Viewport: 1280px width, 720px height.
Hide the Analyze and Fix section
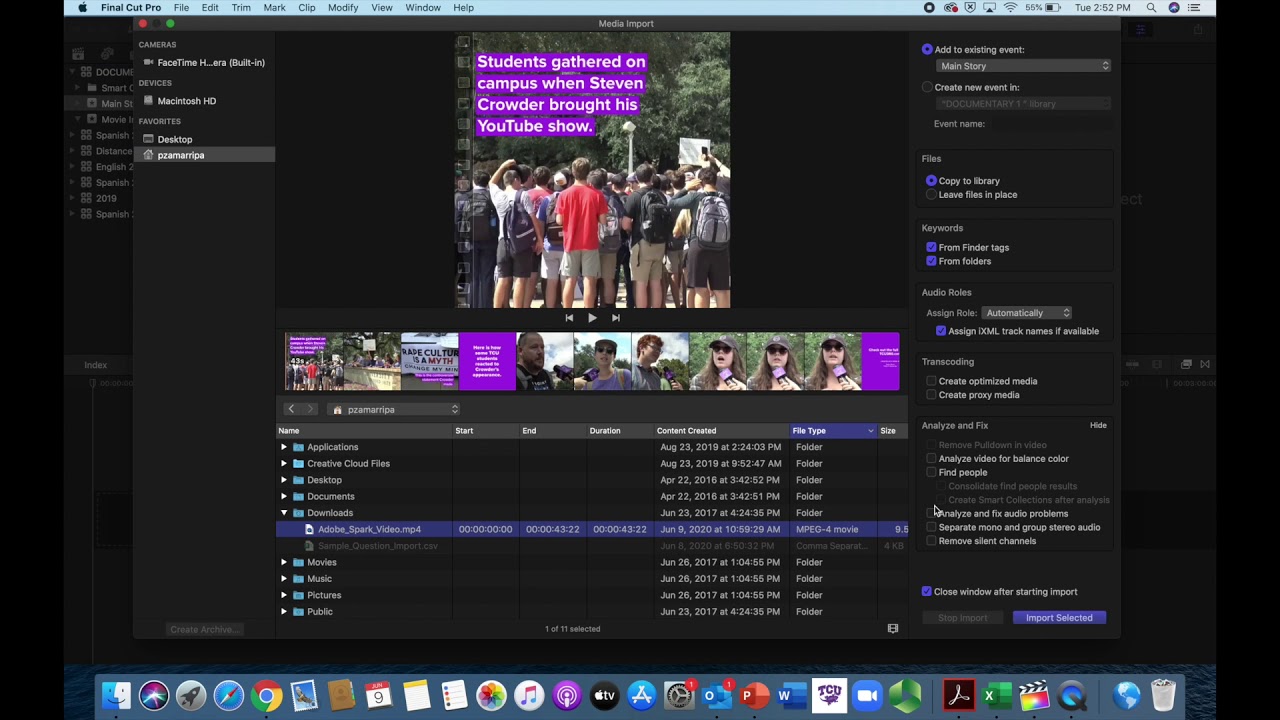[x=1098, y=426]
